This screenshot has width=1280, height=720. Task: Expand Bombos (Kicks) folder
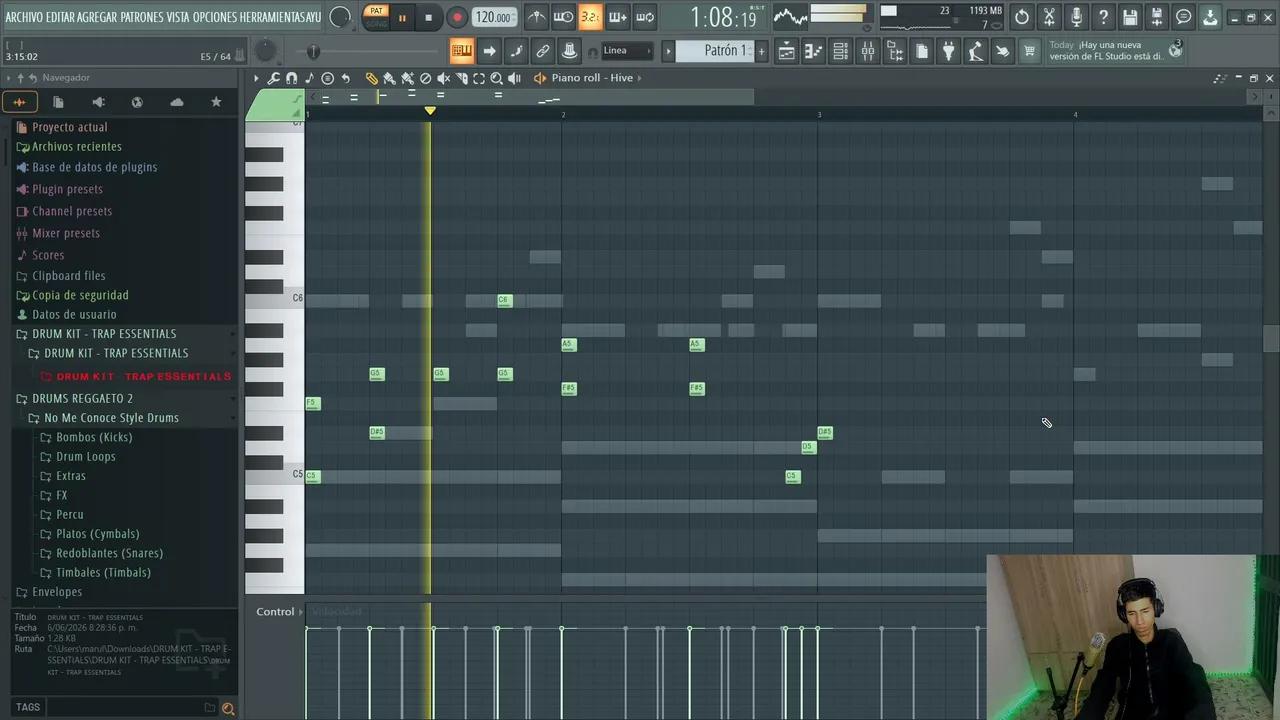[94, 437]
